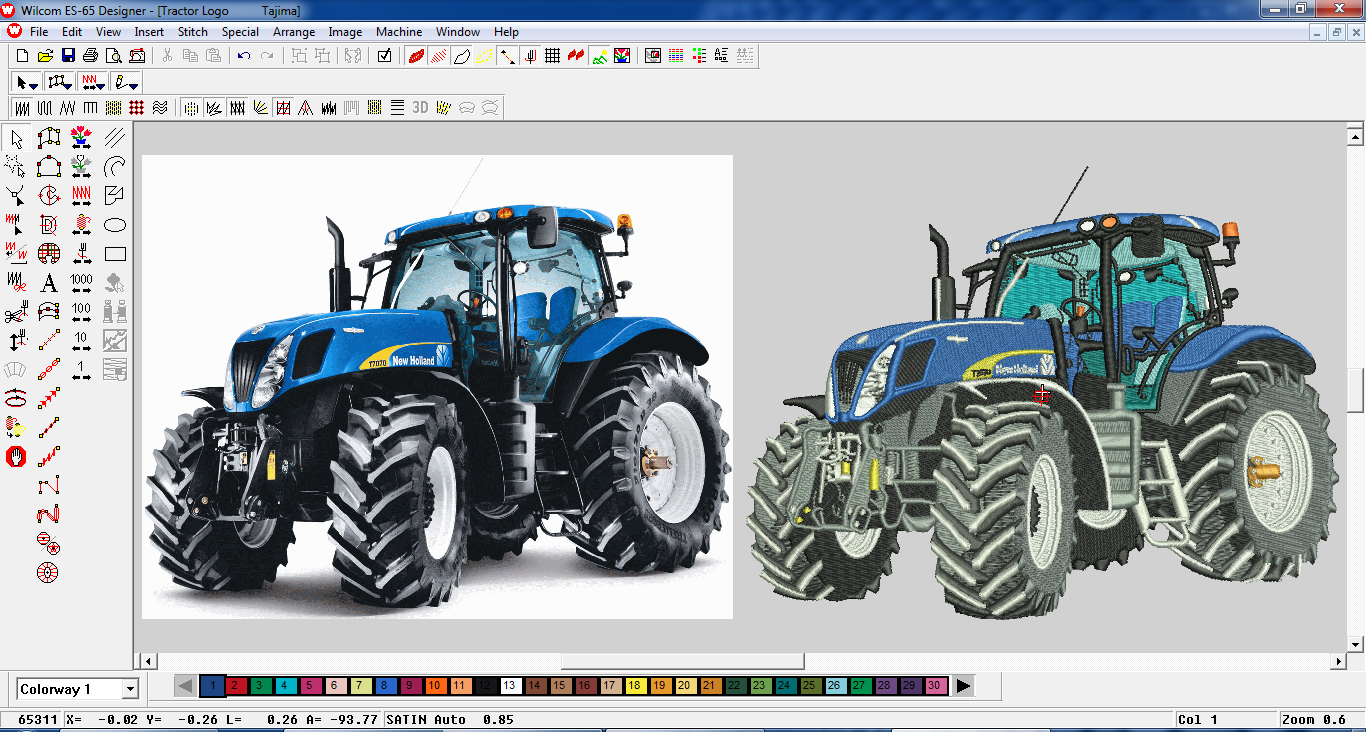Open the Machine menu
Image resolution: width=1366 pixels, height=732 pixels.
[x=399, y=32]
